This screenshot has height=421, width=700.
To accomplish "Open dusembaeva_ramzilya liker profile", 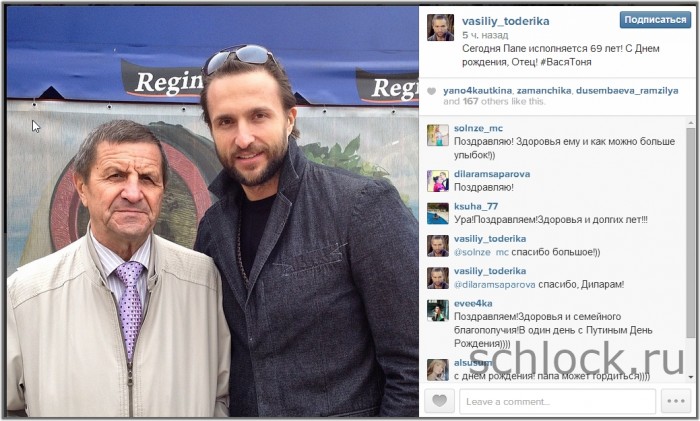I will pyautogui.click(x=627, y=91).
